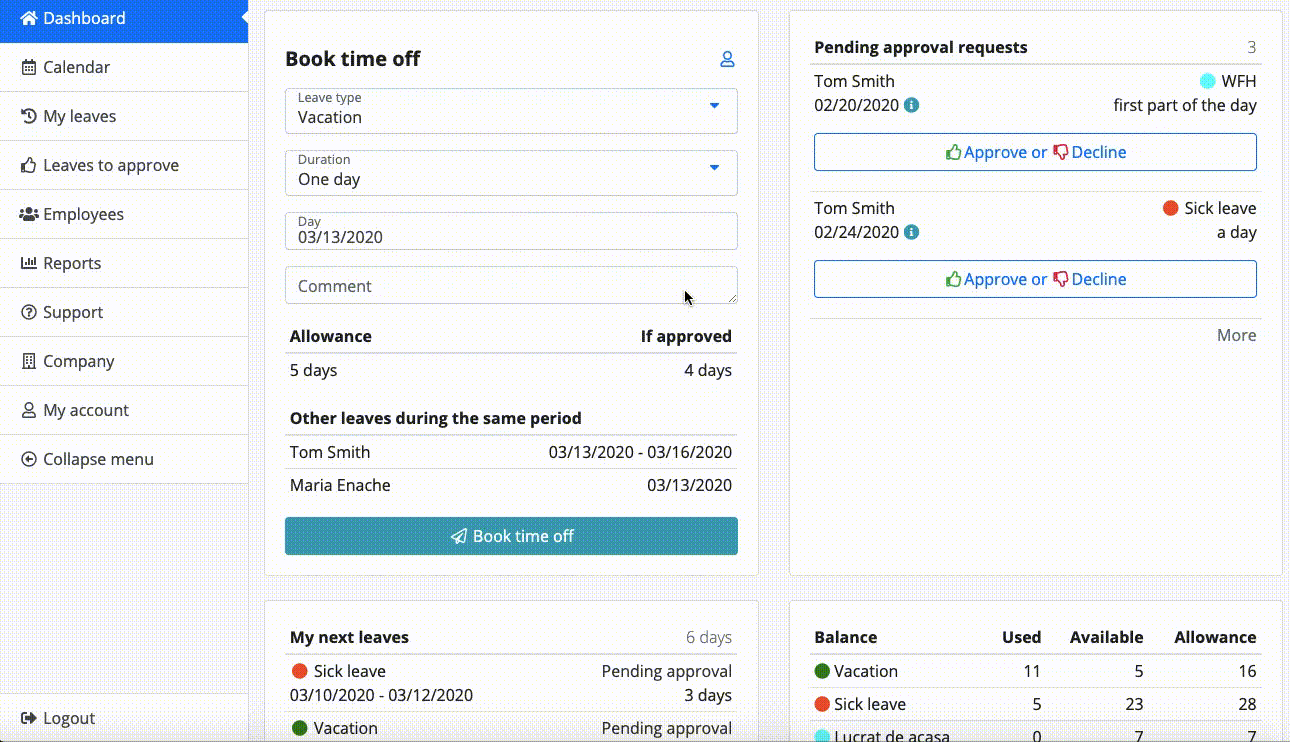Click the Collapse menu arrow icon

click(x=28, y=459)
